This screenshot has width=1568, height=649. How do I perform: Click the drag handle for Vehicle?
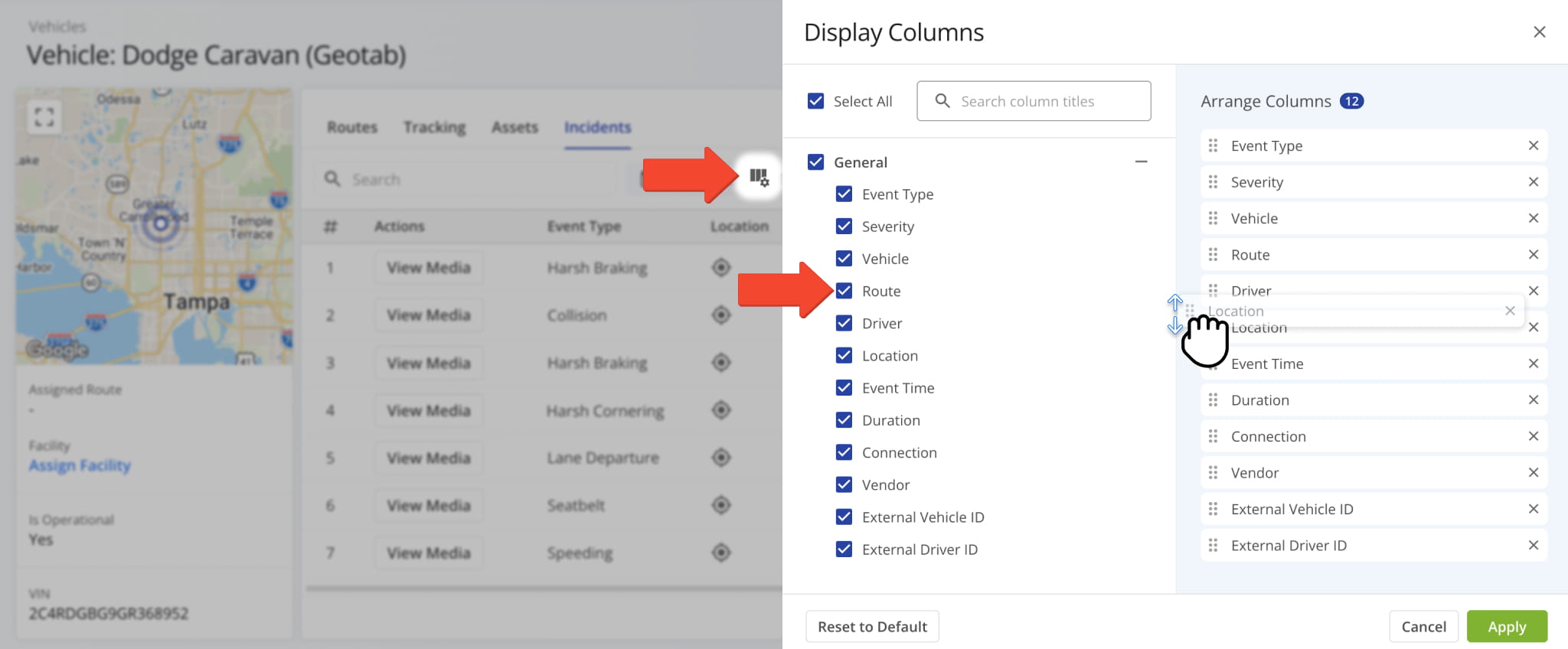pos(1213,218)
